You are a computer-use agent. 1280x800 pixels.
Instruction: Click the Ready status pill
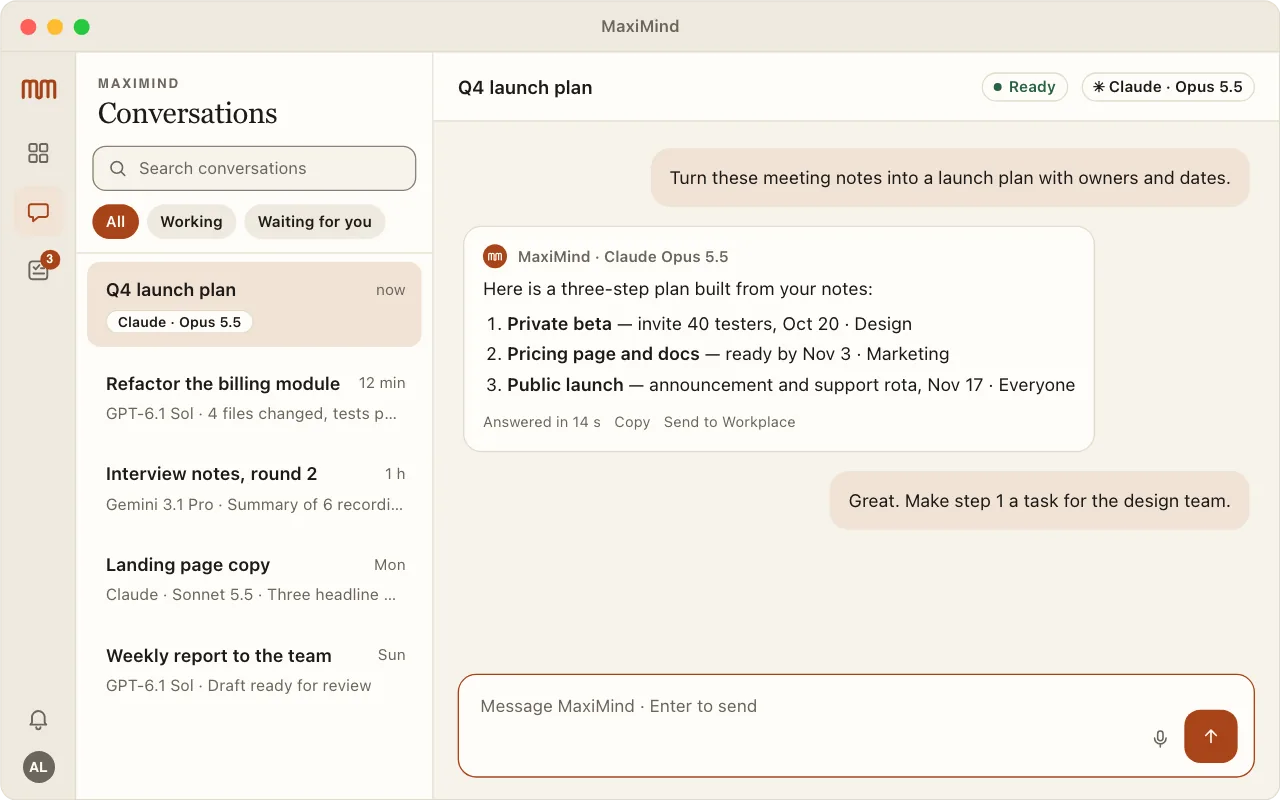(1025, 87)
